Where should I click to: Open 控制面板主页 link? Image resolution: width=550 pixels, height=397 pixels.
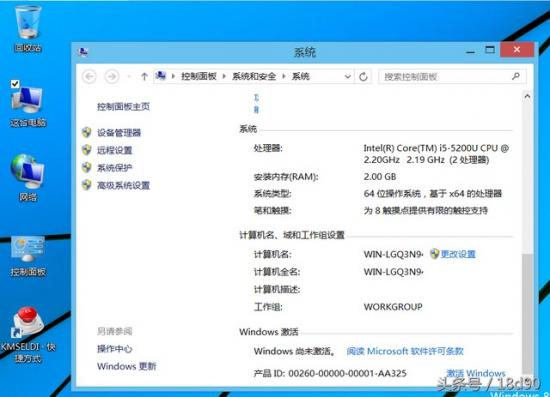click(x=123, y=107)
